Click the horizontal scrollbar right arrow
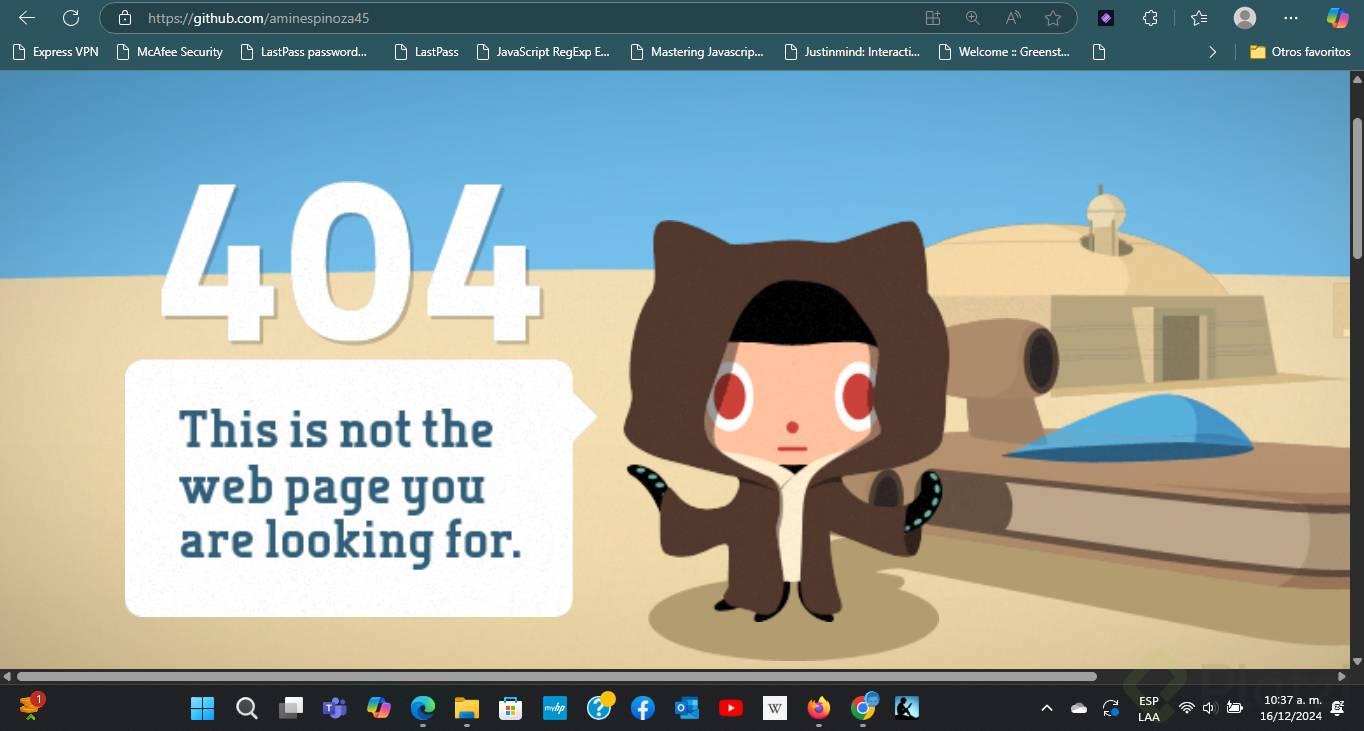This screenshot has height=731, width=1364. point(1342,677)
